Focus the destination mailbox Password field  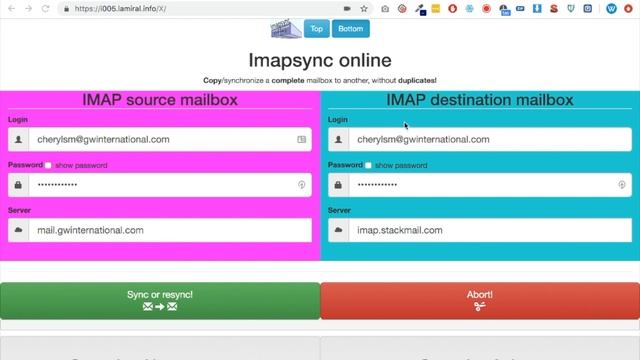pyautogui.click(x=490, y=185)
